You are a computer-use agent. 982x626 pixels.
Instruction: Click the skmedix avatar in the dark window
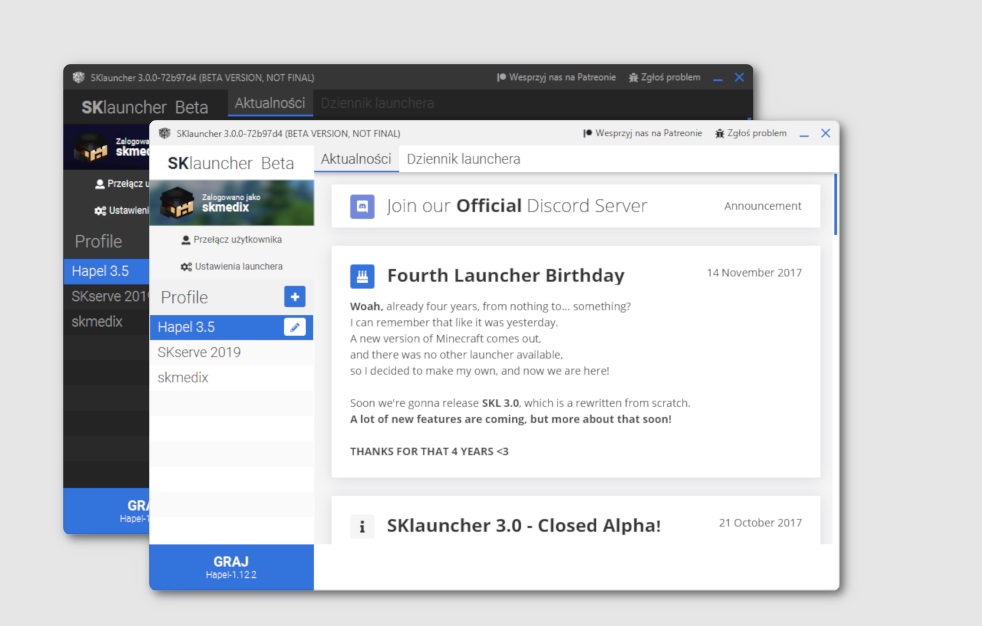(x=91, y=148)
